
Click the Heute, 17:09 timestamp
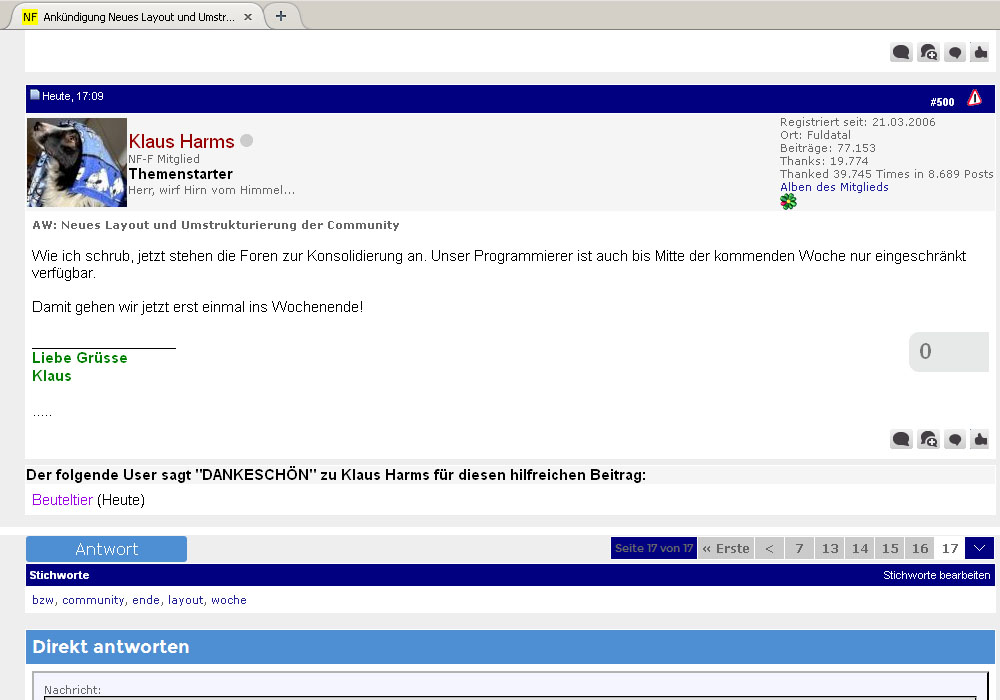click(x=73, y=96)
